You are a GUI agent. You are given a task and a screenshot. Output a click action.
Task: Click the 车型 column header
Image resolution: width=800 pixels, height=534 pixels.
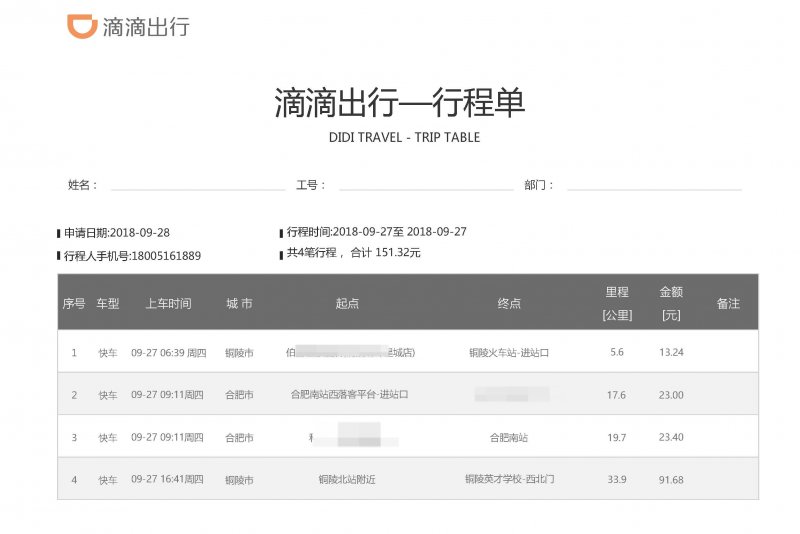pyautogui.click(x=108, y=303)
